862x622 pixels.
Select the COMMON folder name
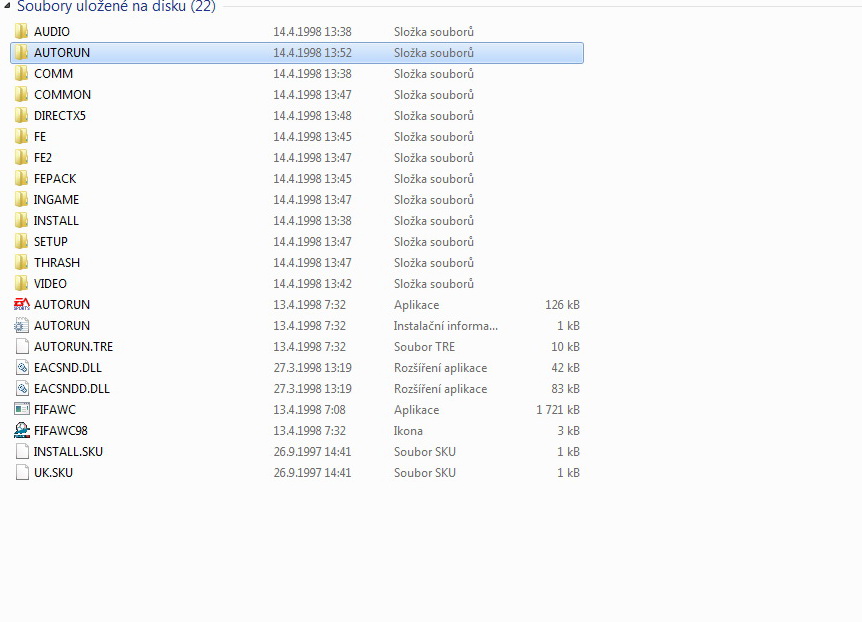(x=62, y=95)
